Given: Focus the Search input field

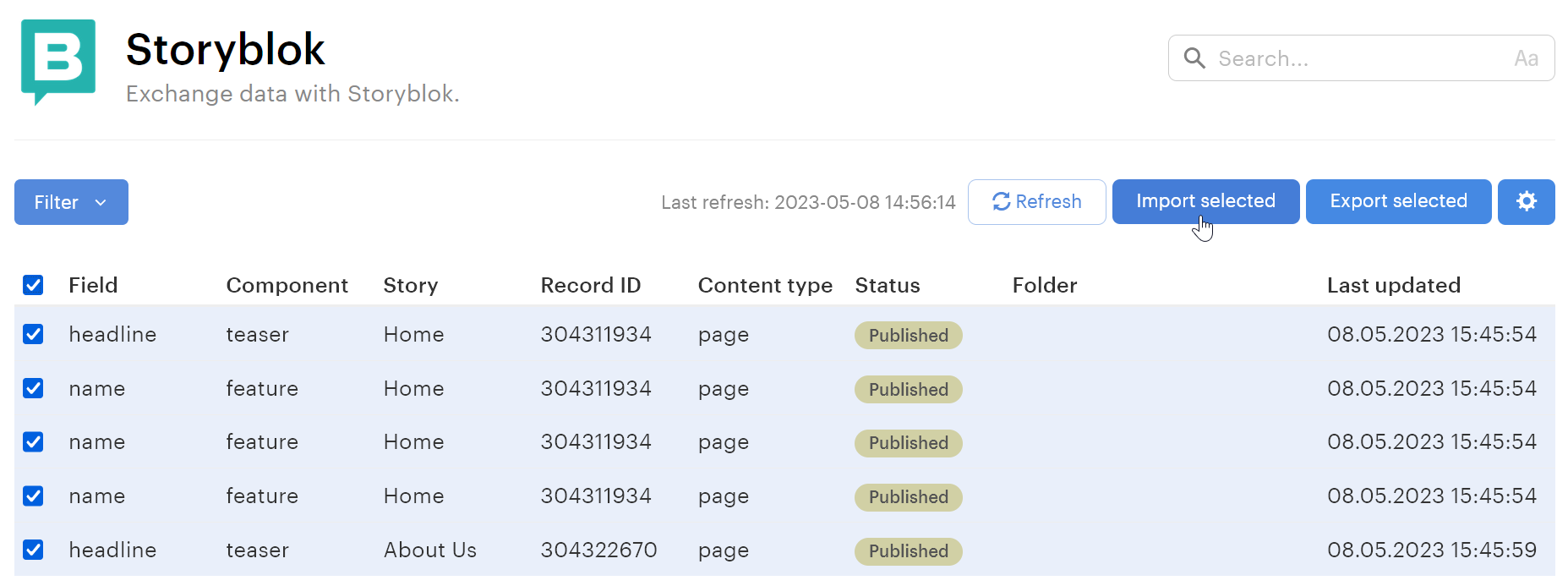Looking at the screenshot, I should [x=1361, y=58].
